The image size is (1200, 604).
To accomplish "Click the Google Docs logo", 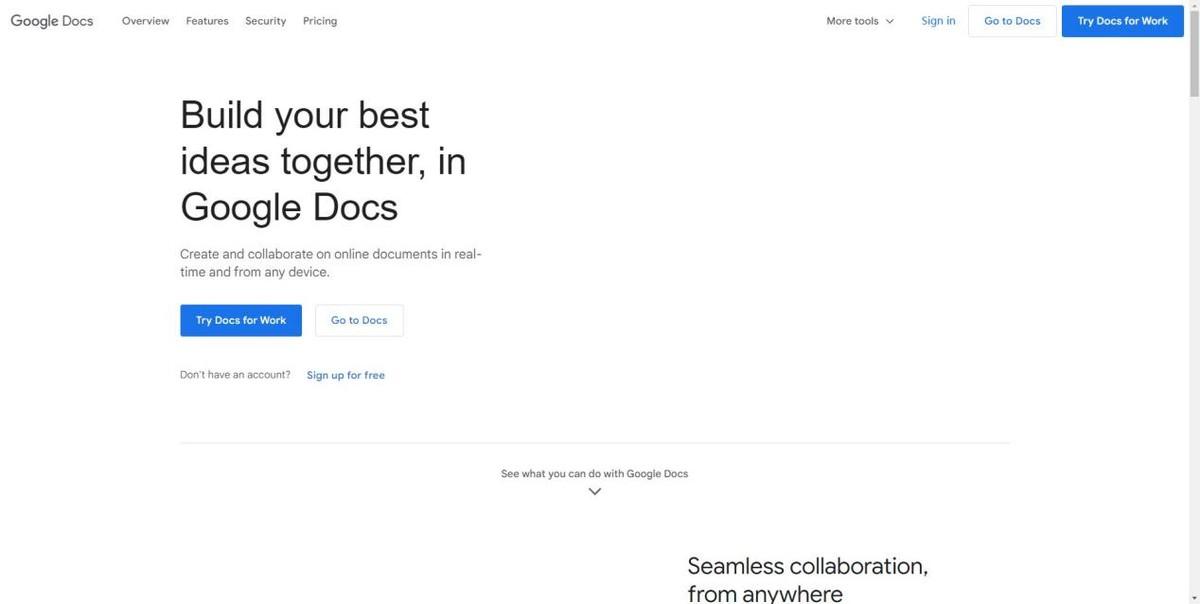I will (52, 21).
